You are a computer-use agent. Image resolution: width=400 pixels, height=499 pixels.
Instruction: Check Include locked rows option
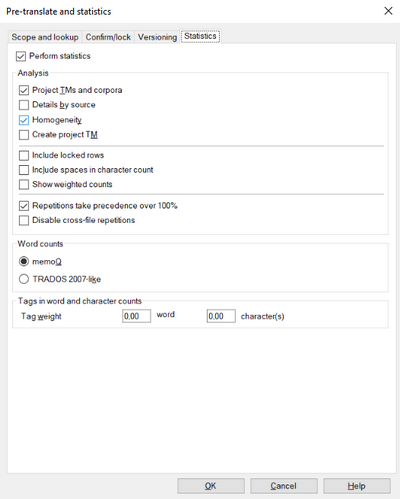(x=24, y=155)
